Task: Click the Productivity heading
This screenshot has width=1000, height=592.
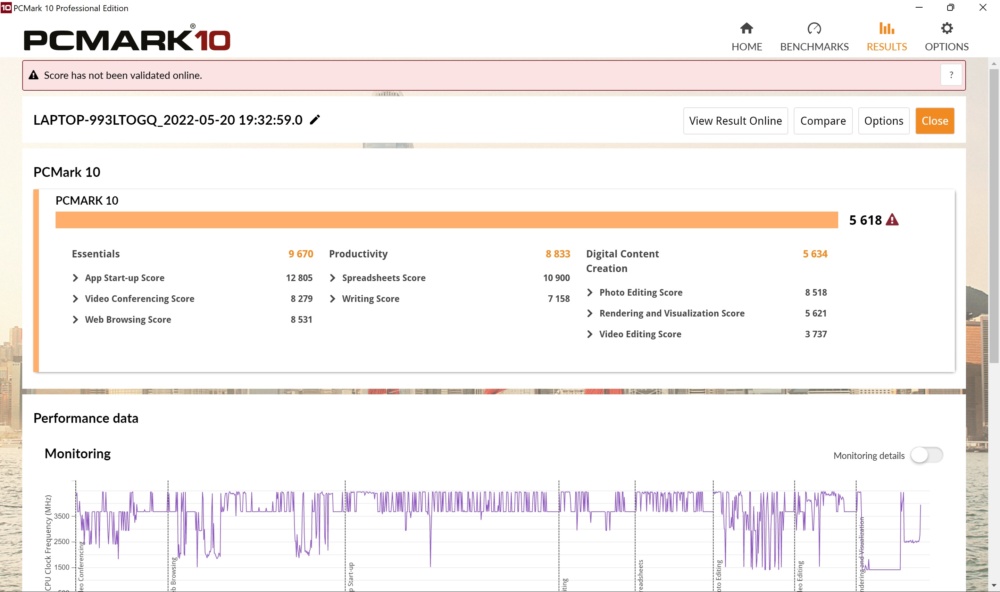Action: tap(358, 254)
